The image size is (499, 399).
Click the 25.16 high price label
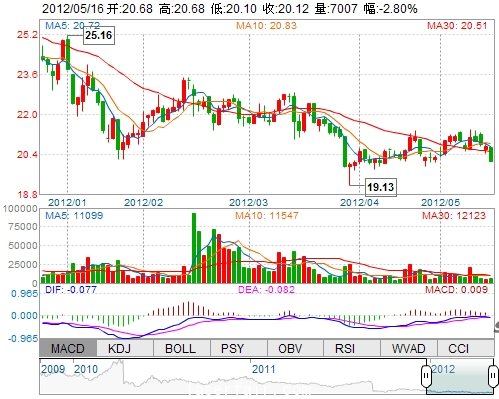(x=98, y=35)
